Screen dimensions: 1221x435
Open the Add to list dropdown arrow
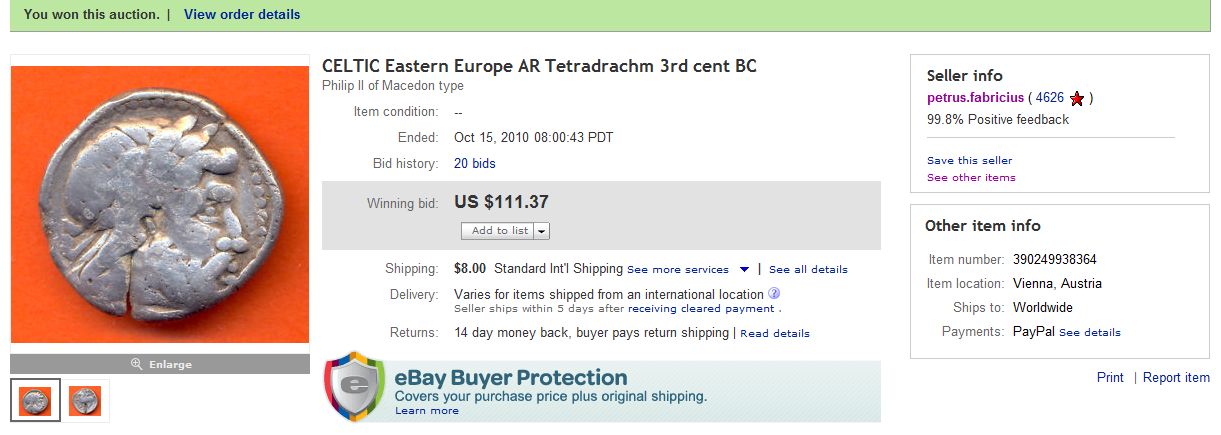(x=542, y=231)
